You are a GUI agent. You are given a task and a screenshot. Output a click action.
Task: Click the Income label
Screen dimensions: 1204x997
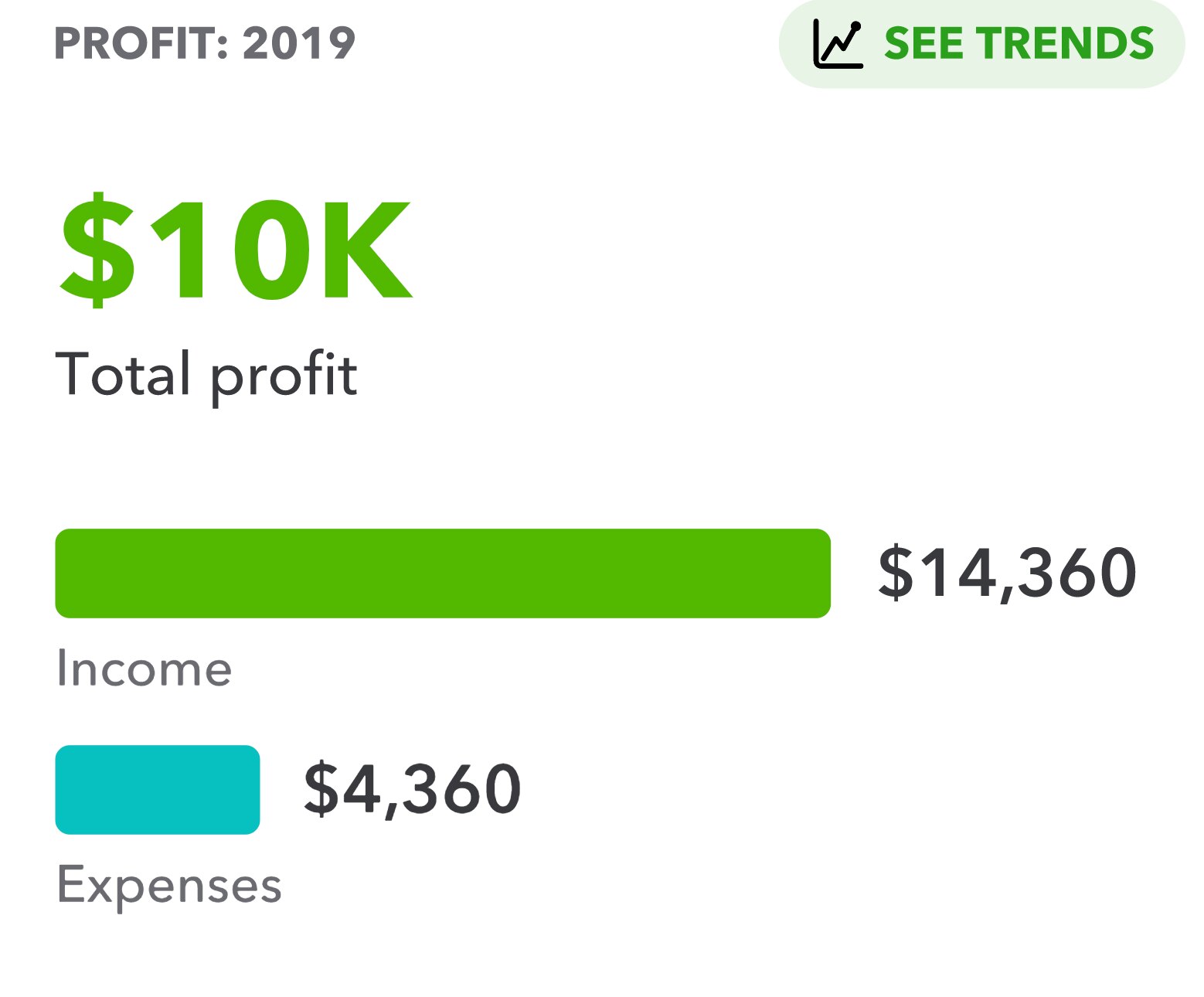point(145,669)
